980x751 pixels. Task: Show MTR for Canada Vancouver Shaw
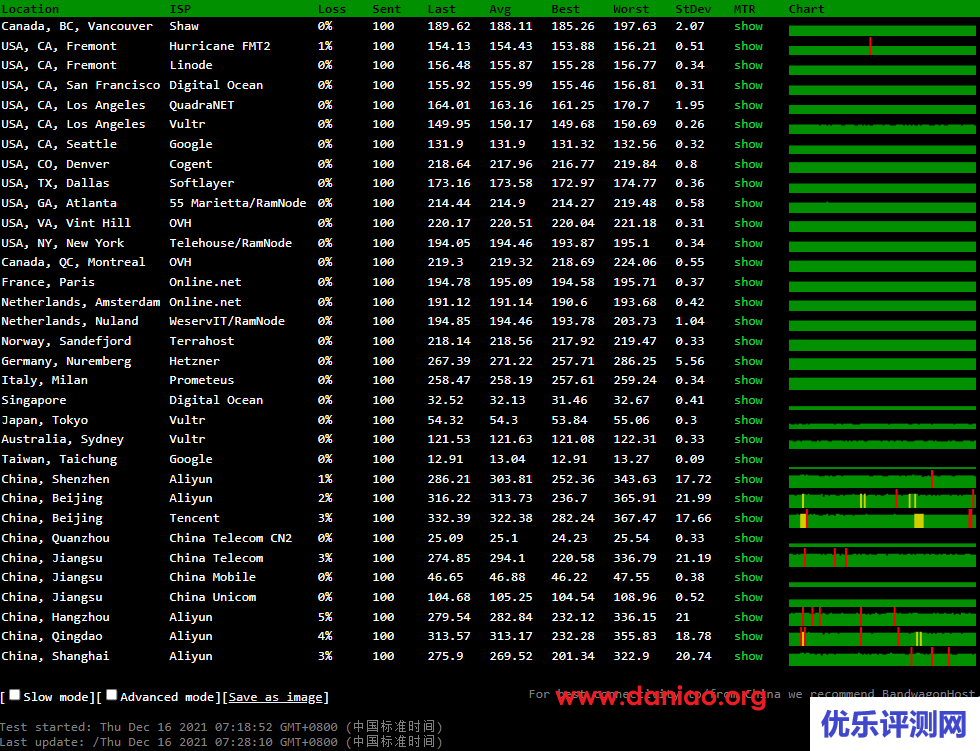tap(748, 26)
